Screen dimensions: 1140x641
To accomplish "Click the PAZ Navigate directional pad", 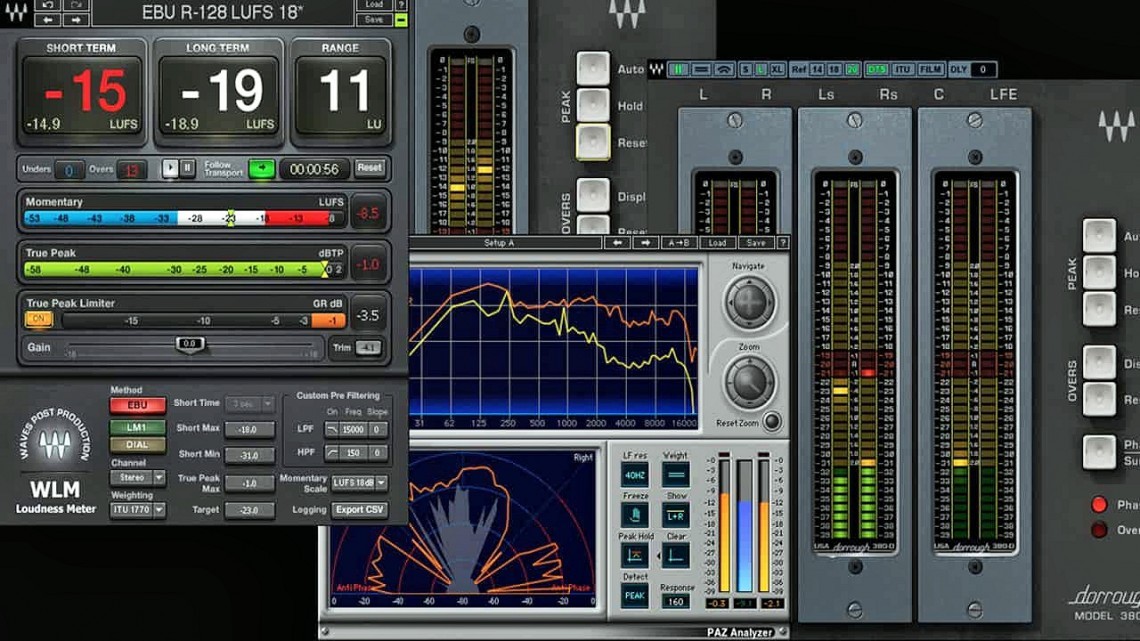I will point(749,302).
